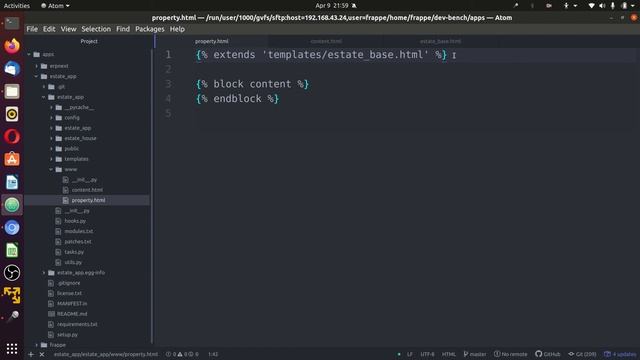Open the Files manager in dock
This screenshot has height=360, width=640.
(12, 91)
